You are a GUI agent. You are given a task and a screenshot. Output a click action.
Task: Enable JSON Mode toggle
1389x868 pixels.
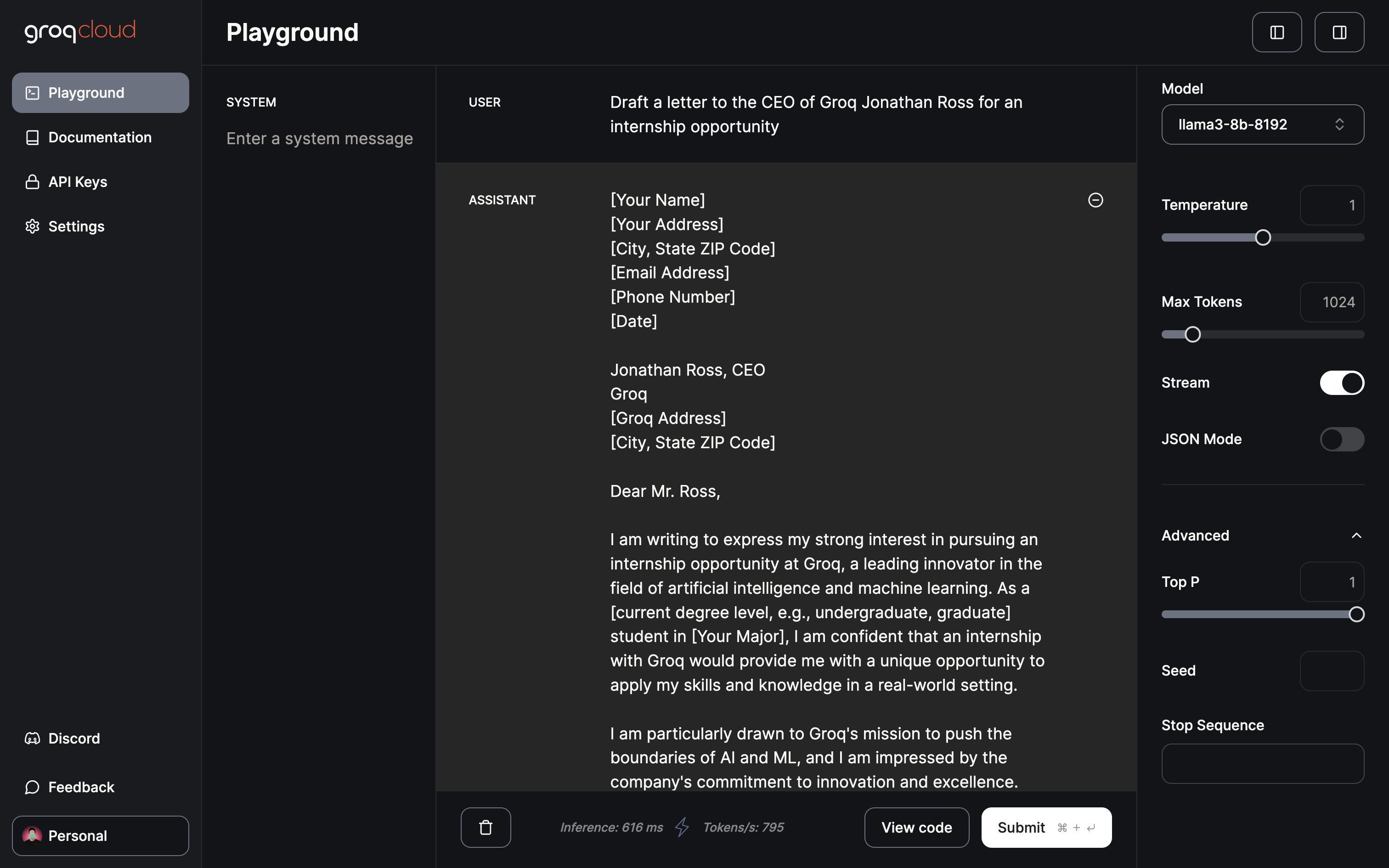pos(1342,439)
